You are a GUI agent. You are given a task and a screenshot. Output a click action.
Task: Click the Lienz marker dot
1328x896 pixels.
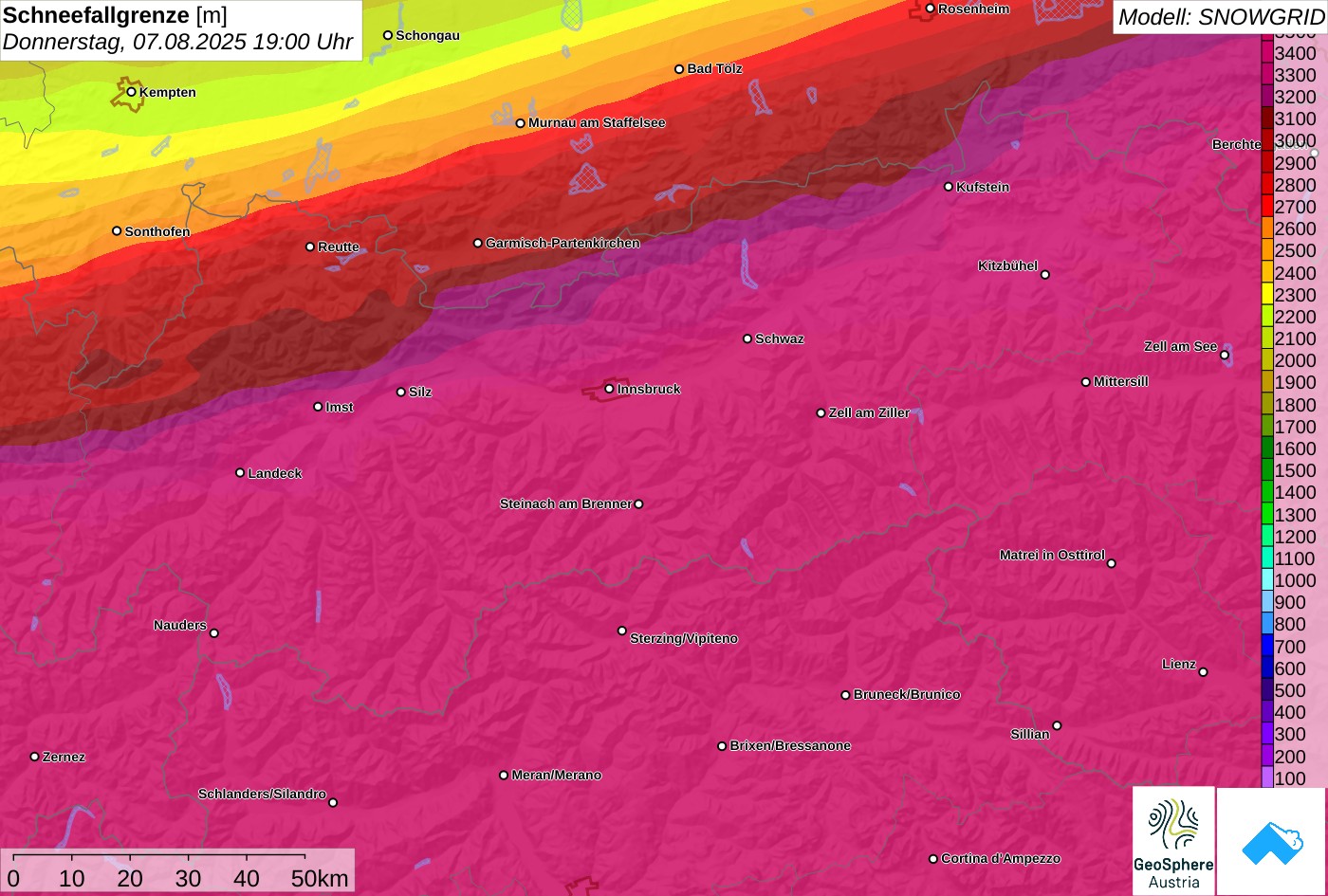click(x=1203, y=672)
